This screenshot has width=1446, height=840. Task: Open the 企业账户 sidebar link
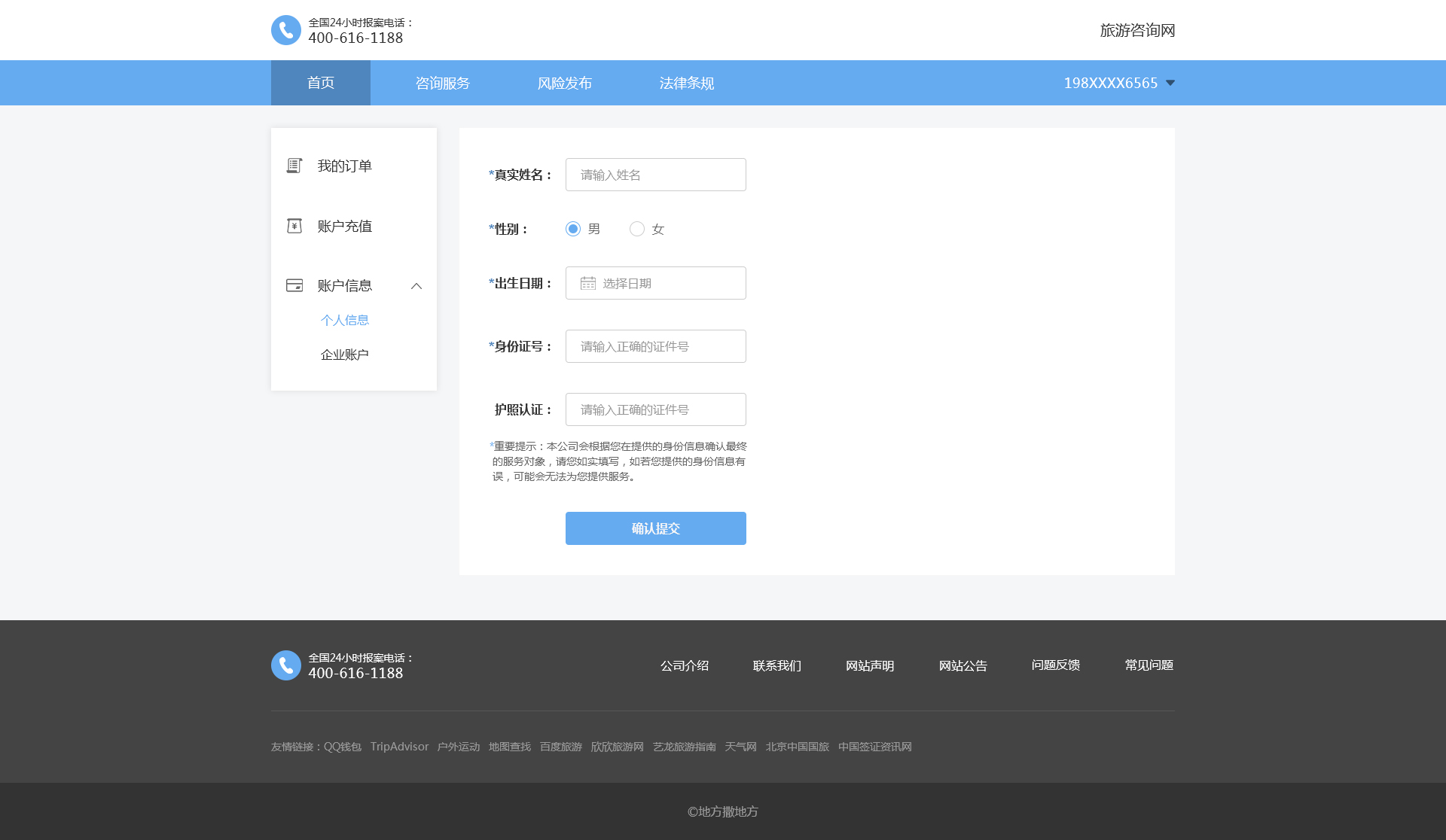[345, 355]
